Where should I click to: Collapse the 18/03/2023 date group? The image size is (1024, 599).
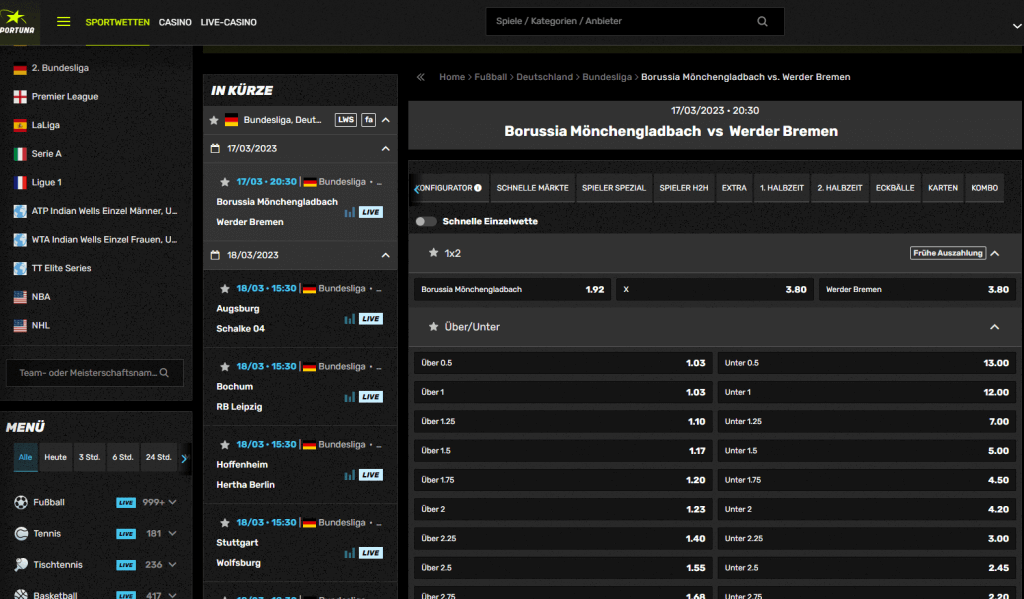386,255
